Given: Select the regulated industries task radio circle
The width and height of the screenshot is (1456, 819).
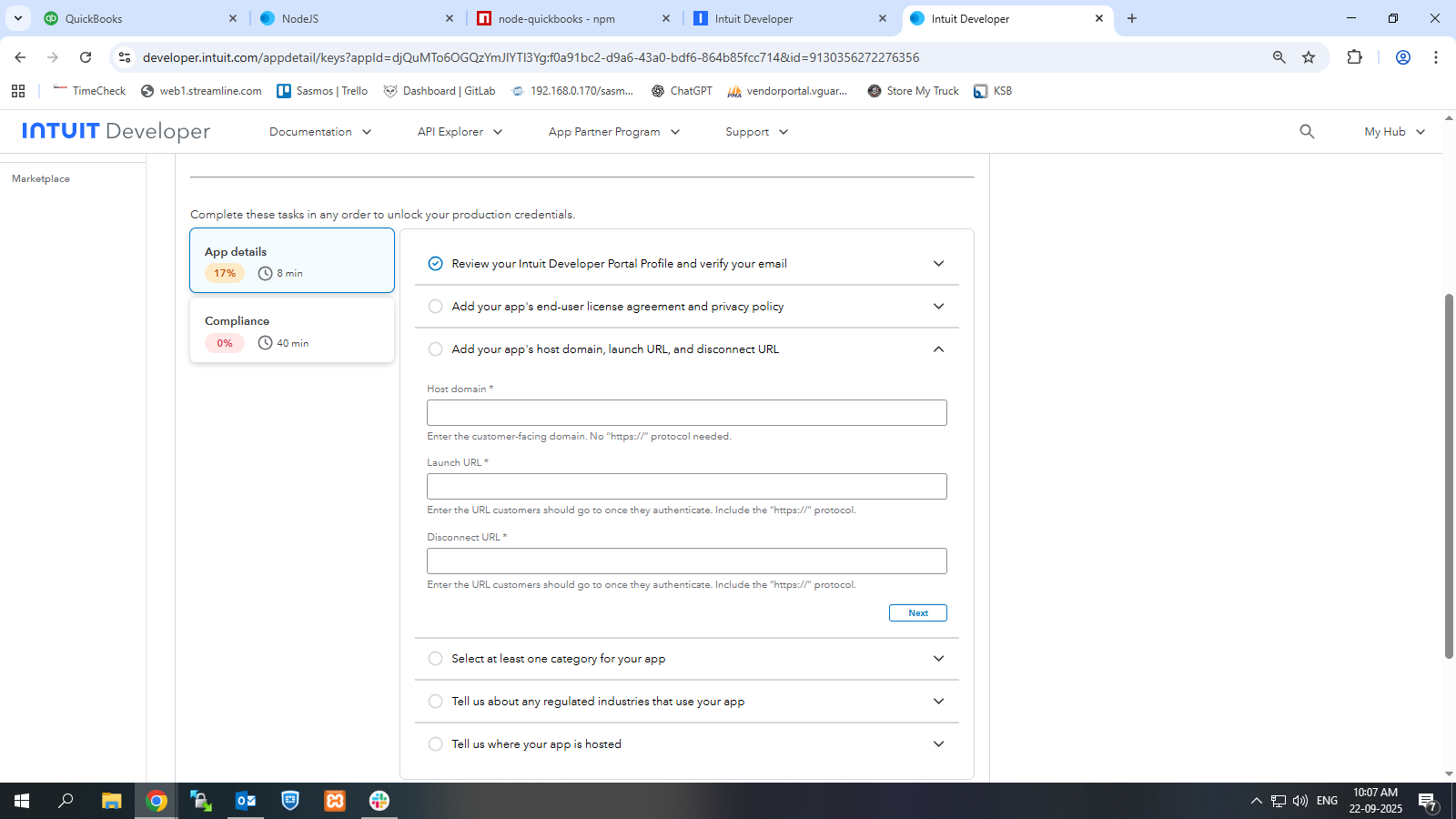Looking at the screenshot, I should tap(436, 702).
